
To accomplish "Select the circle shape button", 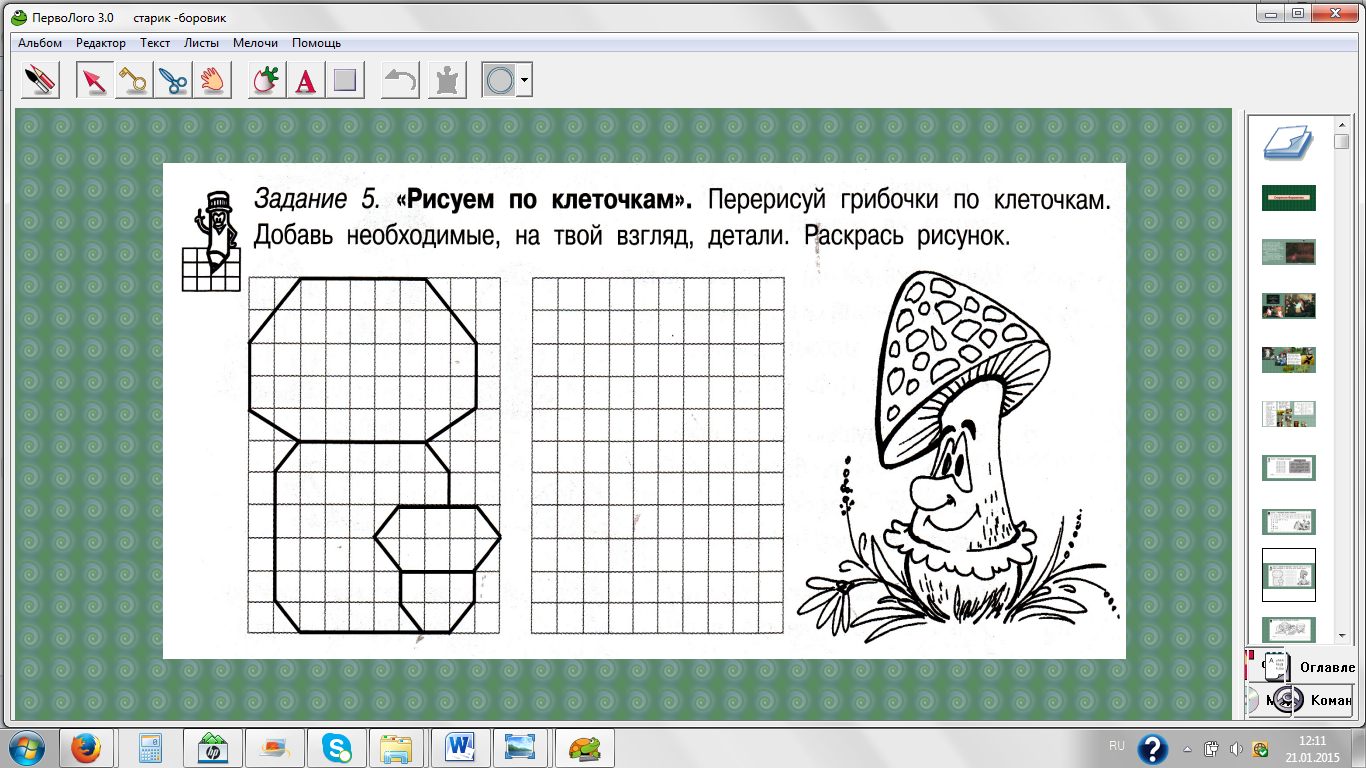I will [x=499, y=80].
